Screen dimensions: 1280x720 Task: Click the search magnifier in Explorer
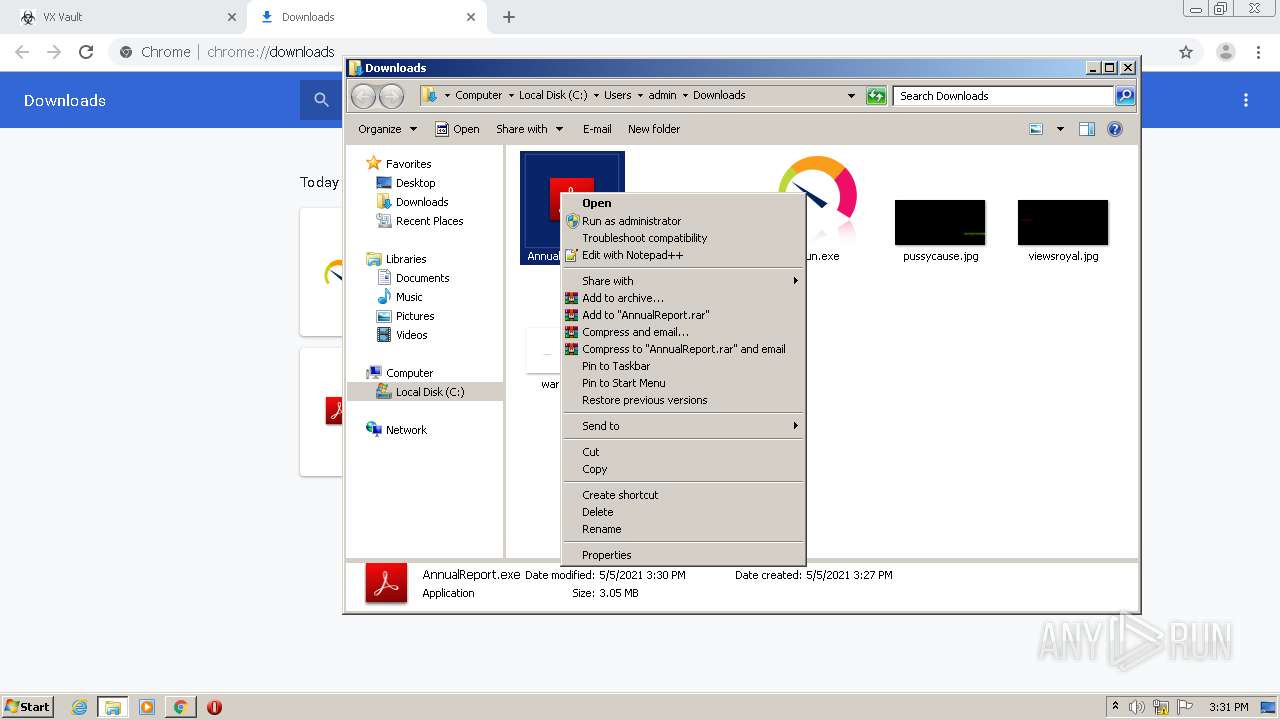[x=1125, y=96]
